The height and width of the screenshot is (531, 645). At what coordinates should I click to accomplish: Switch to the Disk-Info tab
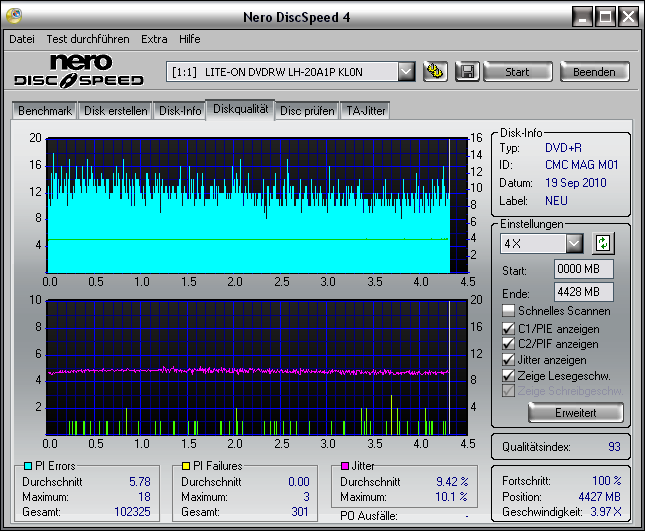(x=180, y=111)
